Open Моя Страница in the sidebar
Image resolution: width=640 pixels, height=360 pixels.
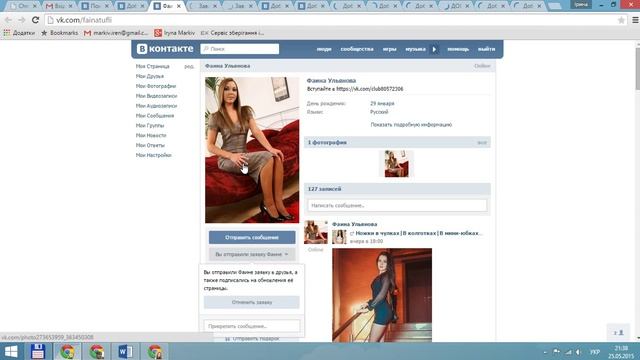[x=153, y=66]
